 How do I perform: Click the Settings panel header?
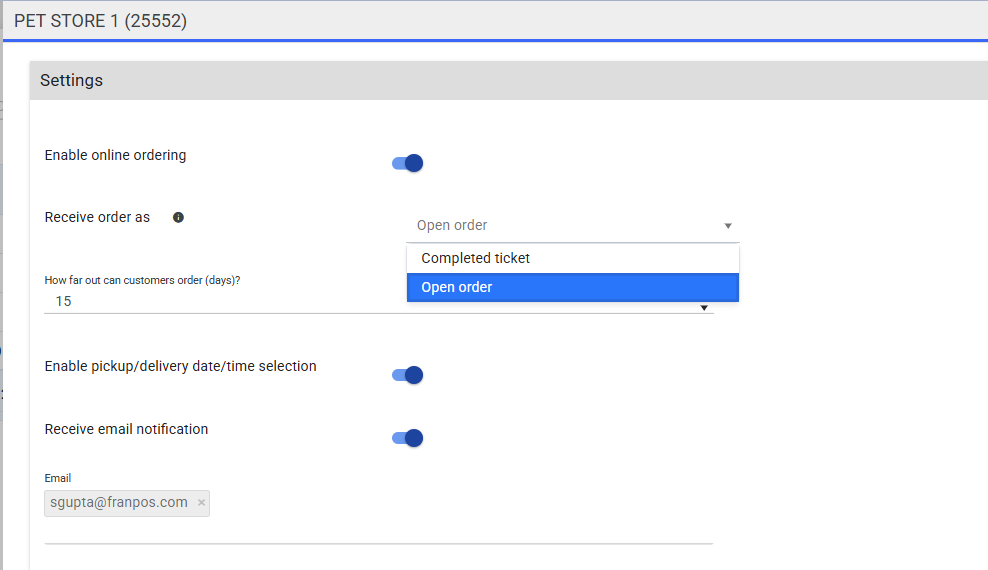click(x=72, y=80)
